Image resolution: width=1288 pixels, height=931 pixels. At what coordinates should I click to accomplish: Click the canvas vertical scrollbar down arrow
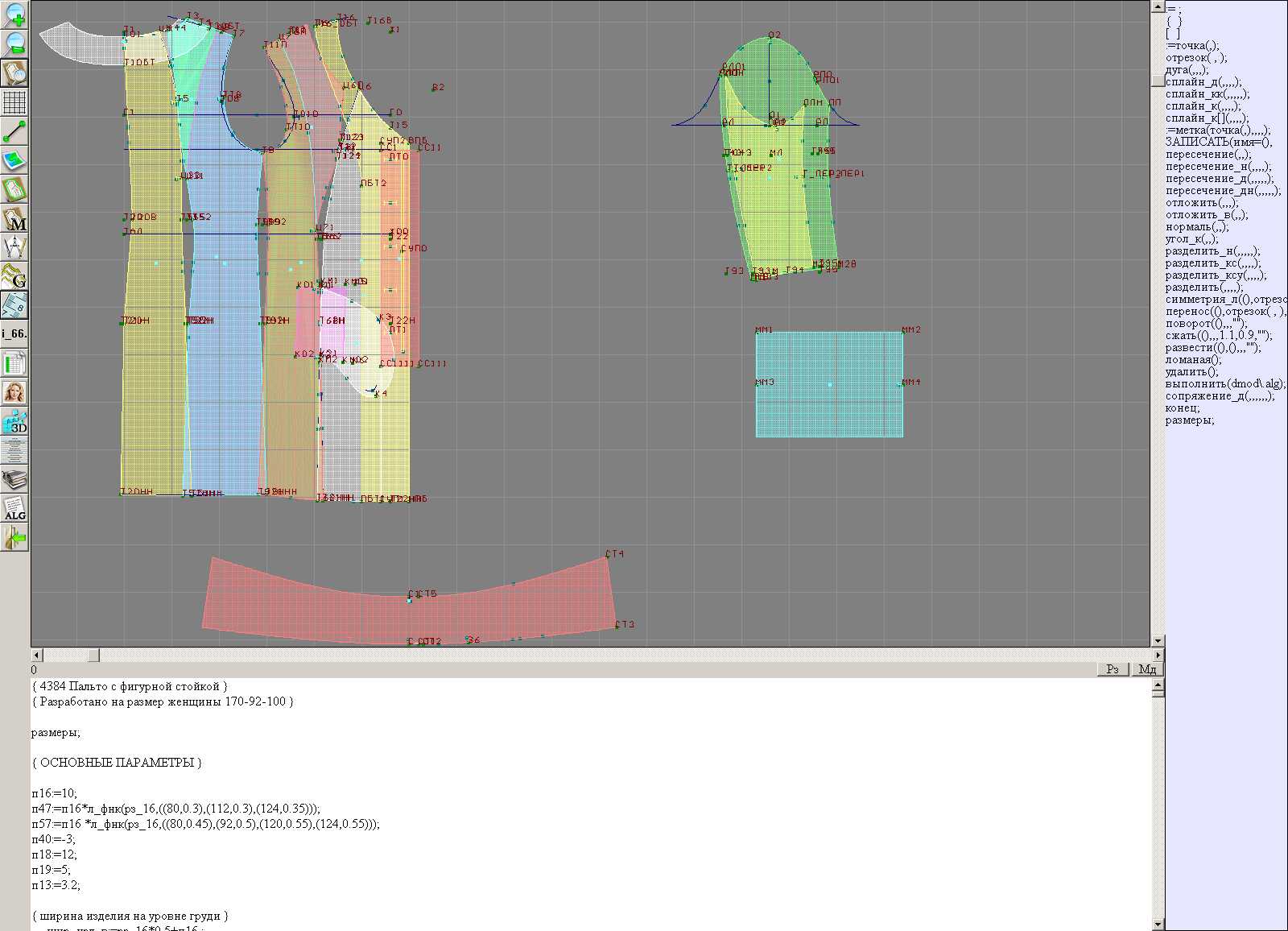coord(1158,641)
